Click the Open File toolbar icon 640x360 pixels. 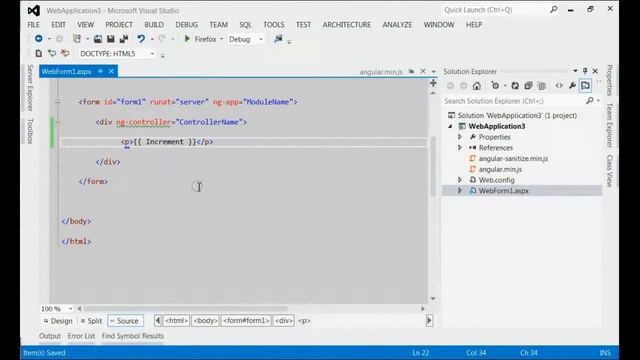click(x=98, y=39)
